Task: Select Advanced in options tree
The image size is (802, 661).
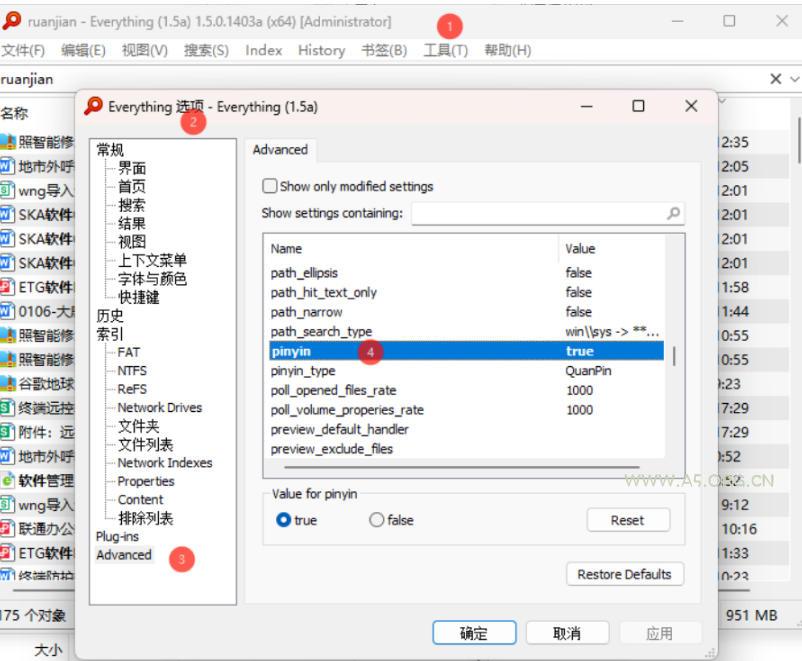Action: pyautogui.click(x=124, y=555)
